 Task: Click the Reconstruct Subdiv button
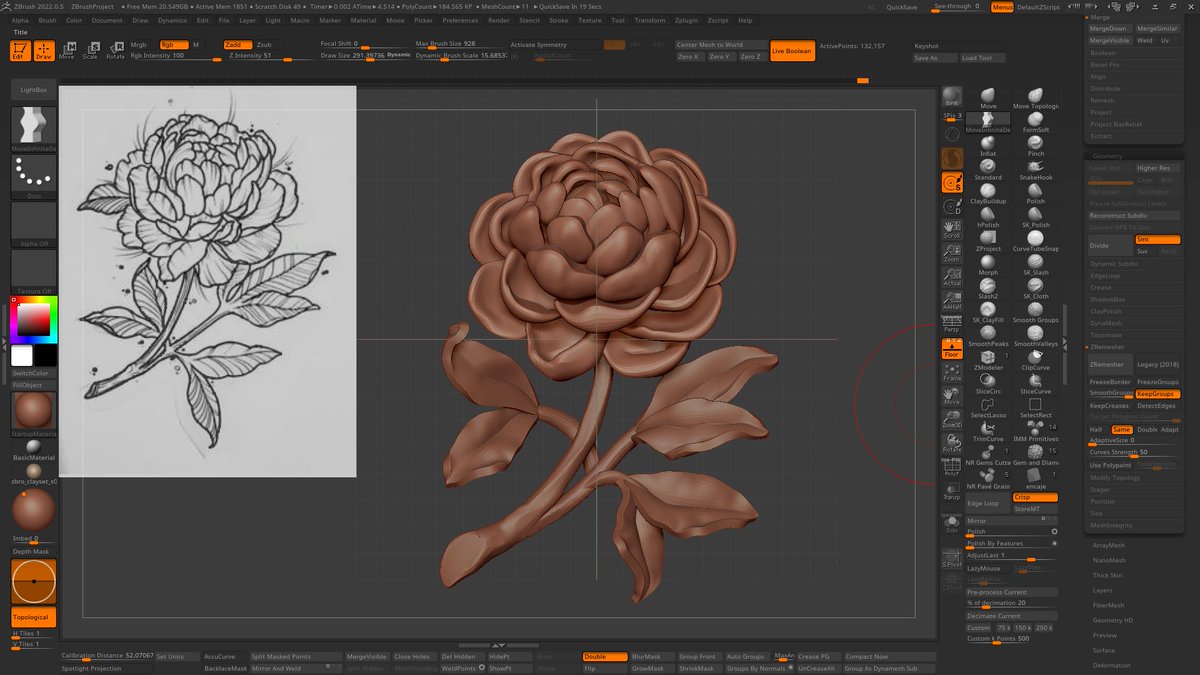click(x=1134, y=216)
